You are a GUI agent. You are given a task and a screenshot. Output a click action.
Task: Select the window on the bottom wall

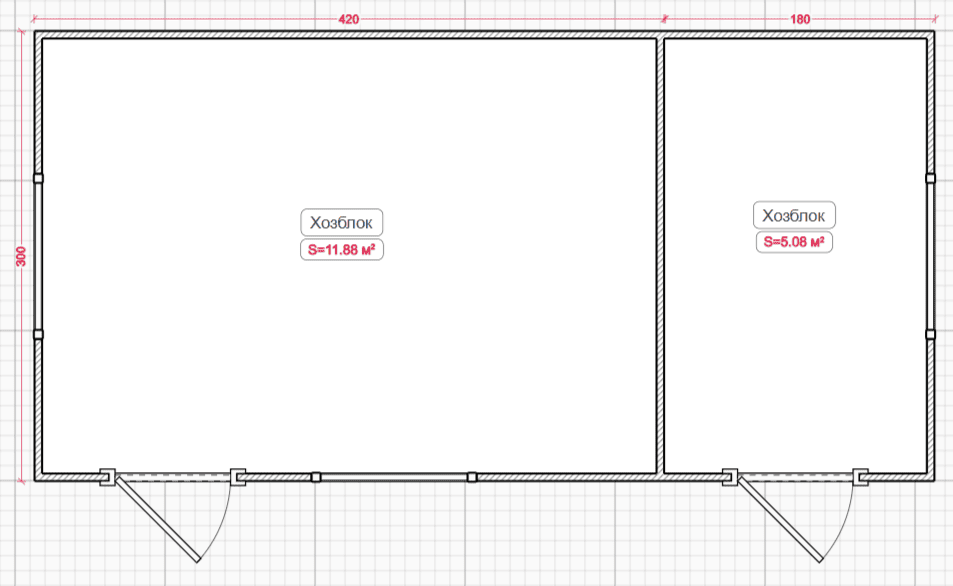coord(394,477)
